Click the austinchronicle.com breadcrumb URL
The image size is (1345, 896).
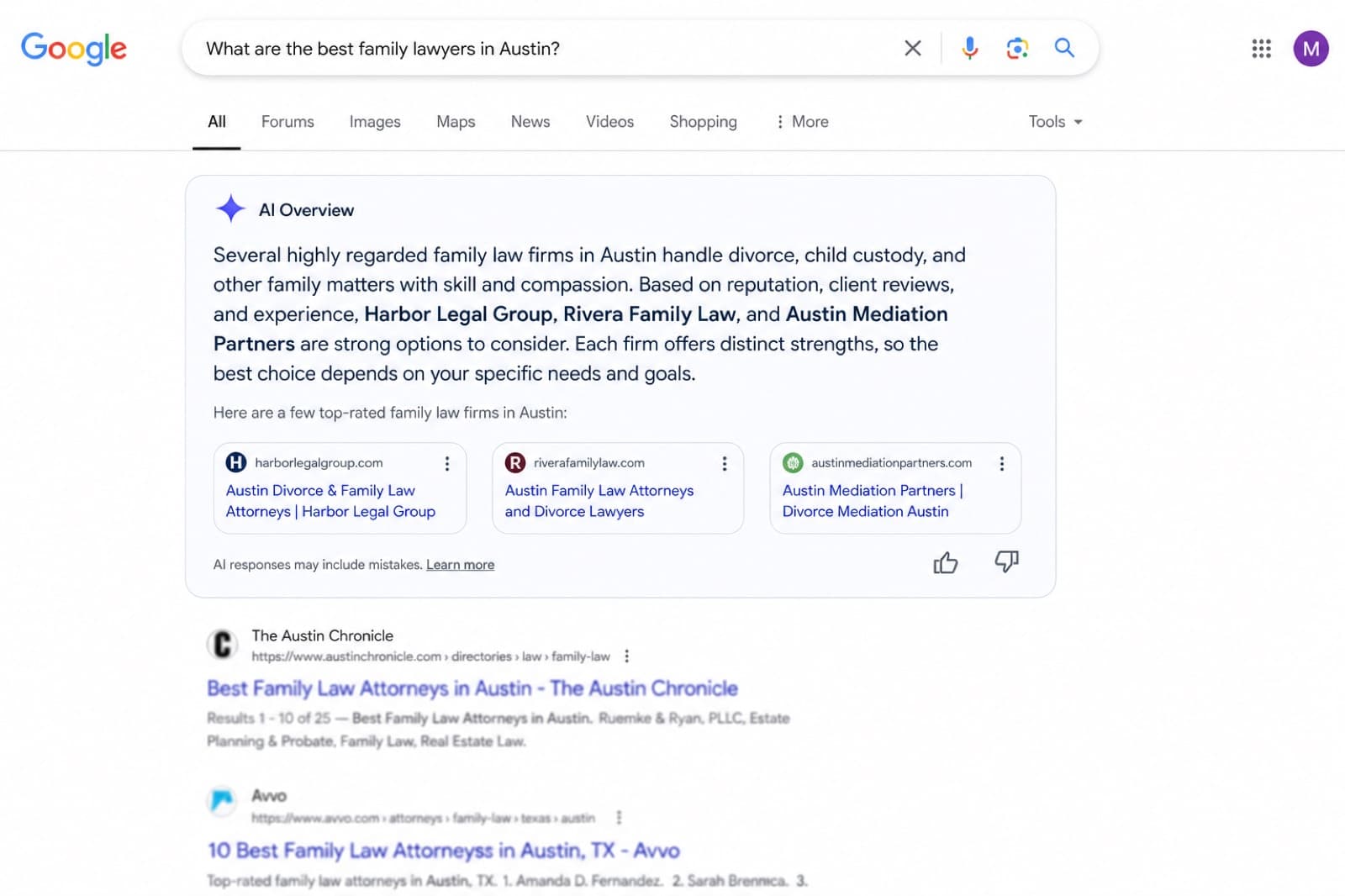pos(431,656)
